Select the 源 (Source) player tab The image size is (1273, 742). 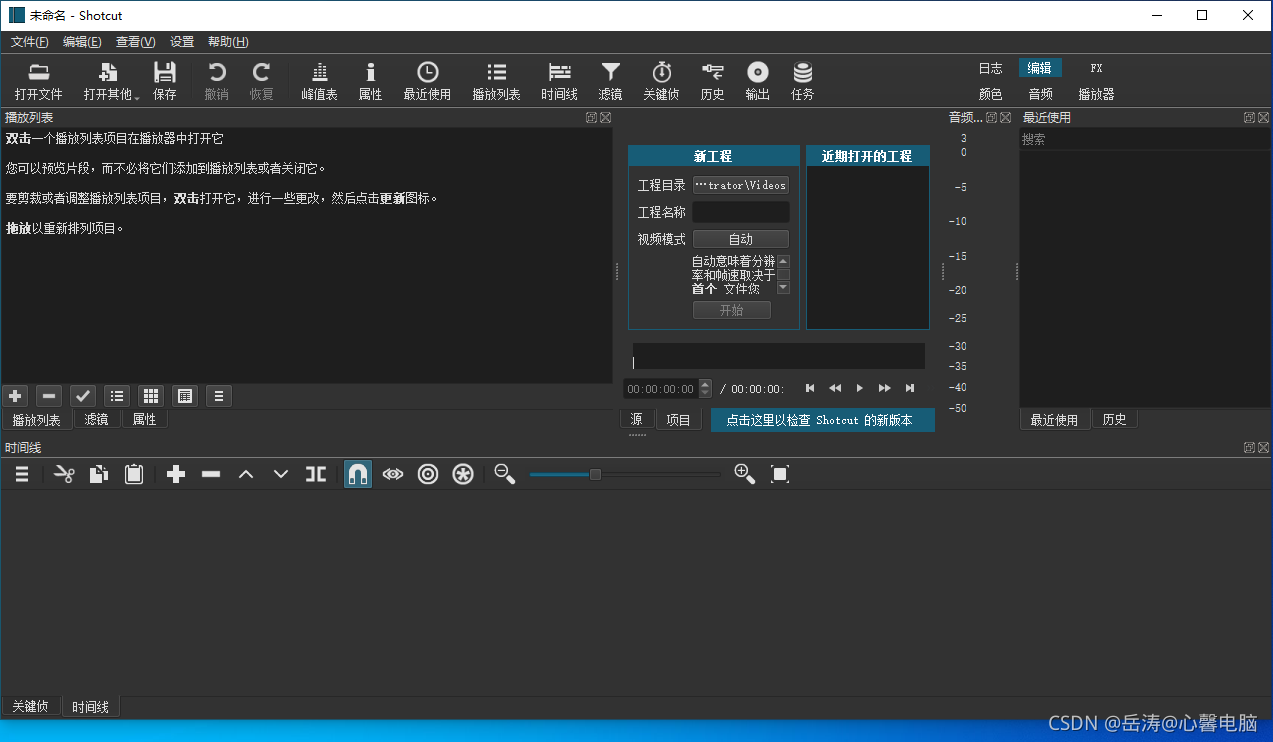pos(636,419)
